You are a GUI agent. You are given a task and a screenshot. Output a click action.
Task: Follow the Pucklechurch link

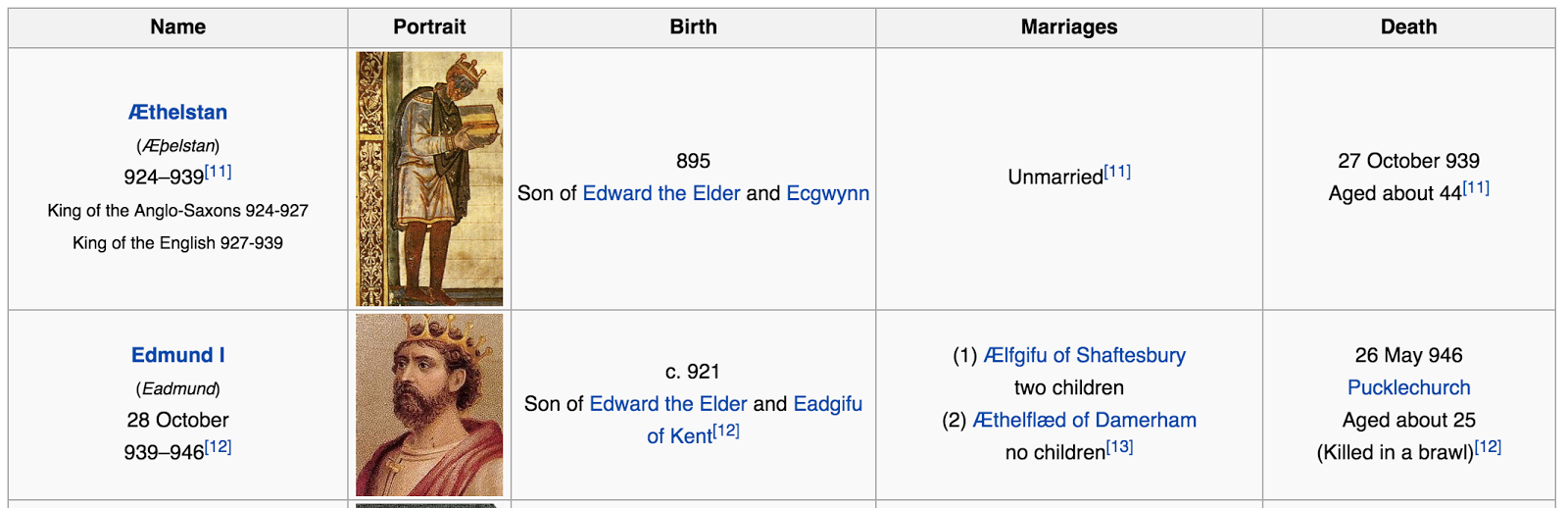1408,387
